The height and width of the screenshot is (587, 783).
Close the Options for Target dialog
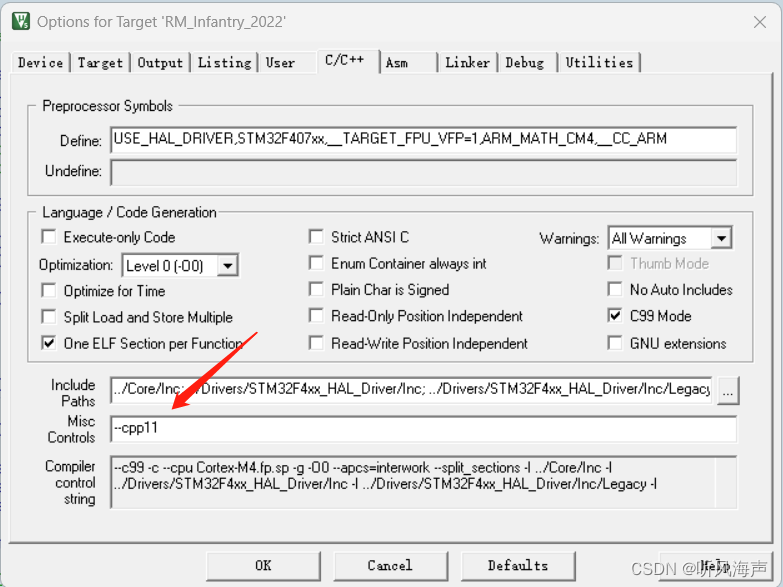click(760, 22)
